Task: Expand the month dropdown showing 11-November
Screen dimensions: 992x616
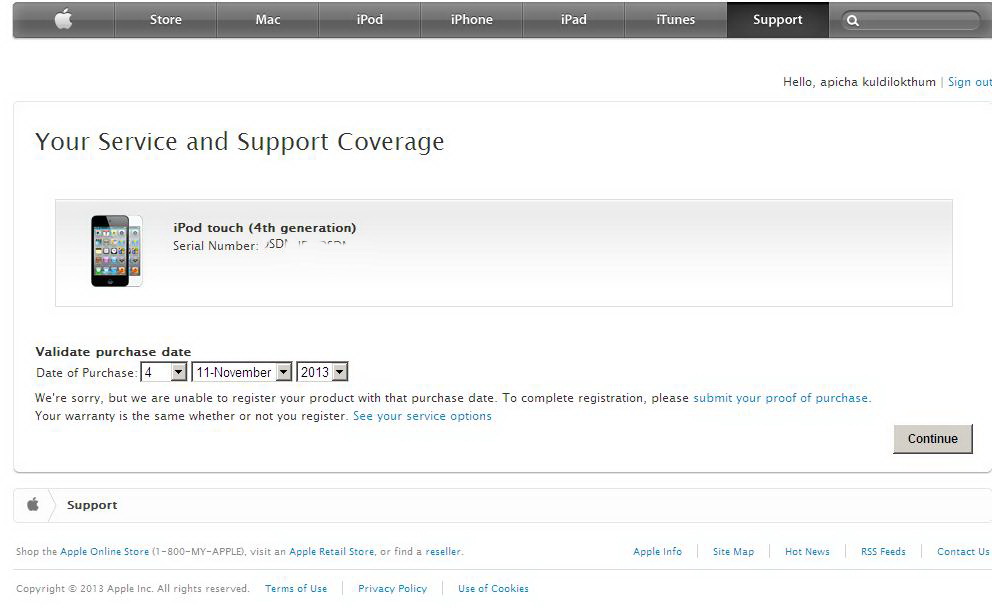Action: coord(242,372)
